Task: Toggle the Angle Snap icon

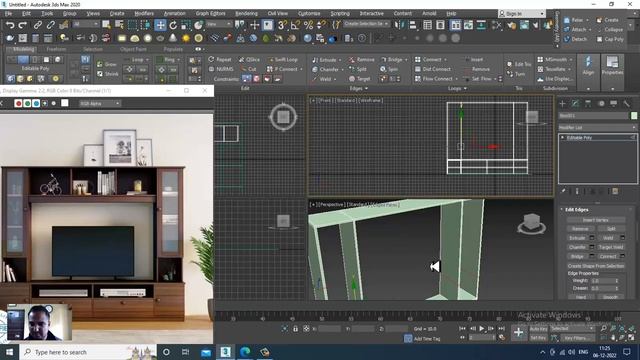Action: tap(295, 25)
